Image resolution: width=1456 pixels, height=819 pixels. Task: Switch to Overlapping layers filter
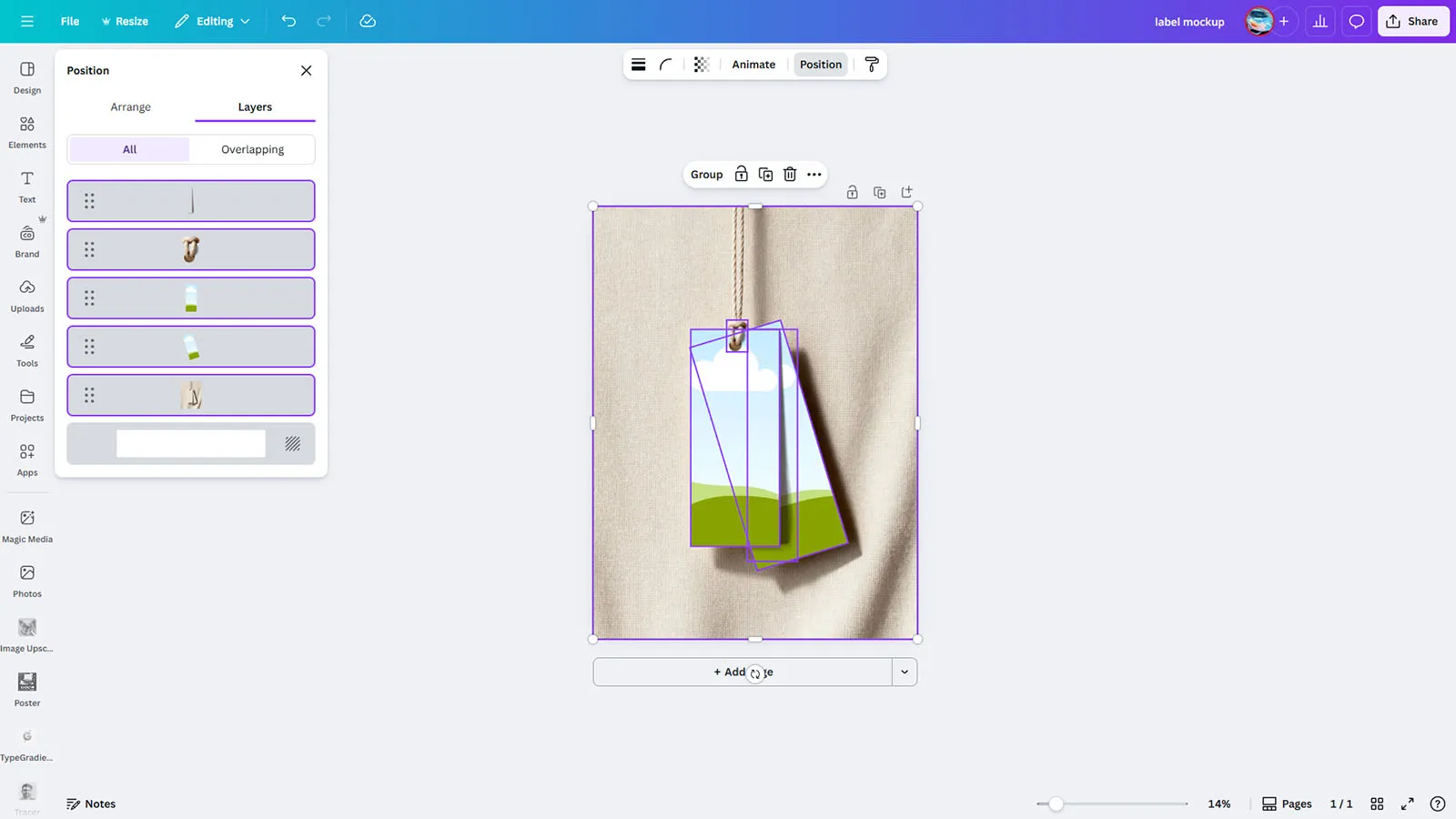(x=252, y=149)
